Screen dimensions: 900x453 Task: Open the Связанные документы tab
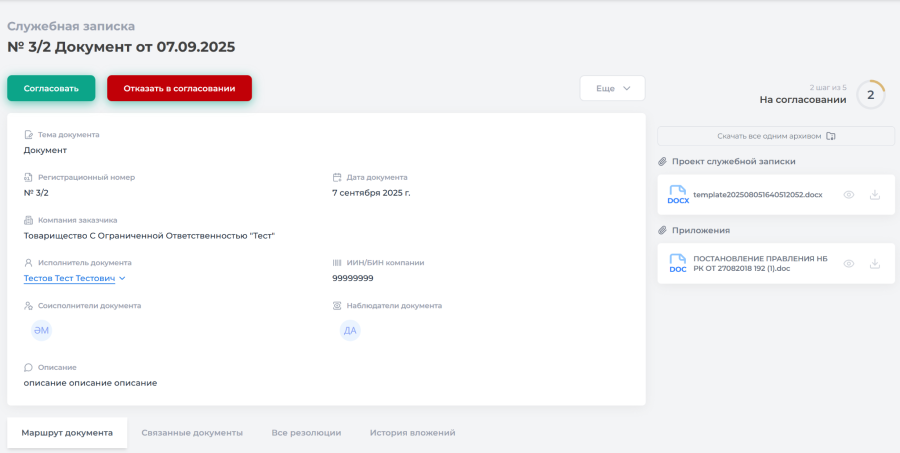[x=192, y=433]
